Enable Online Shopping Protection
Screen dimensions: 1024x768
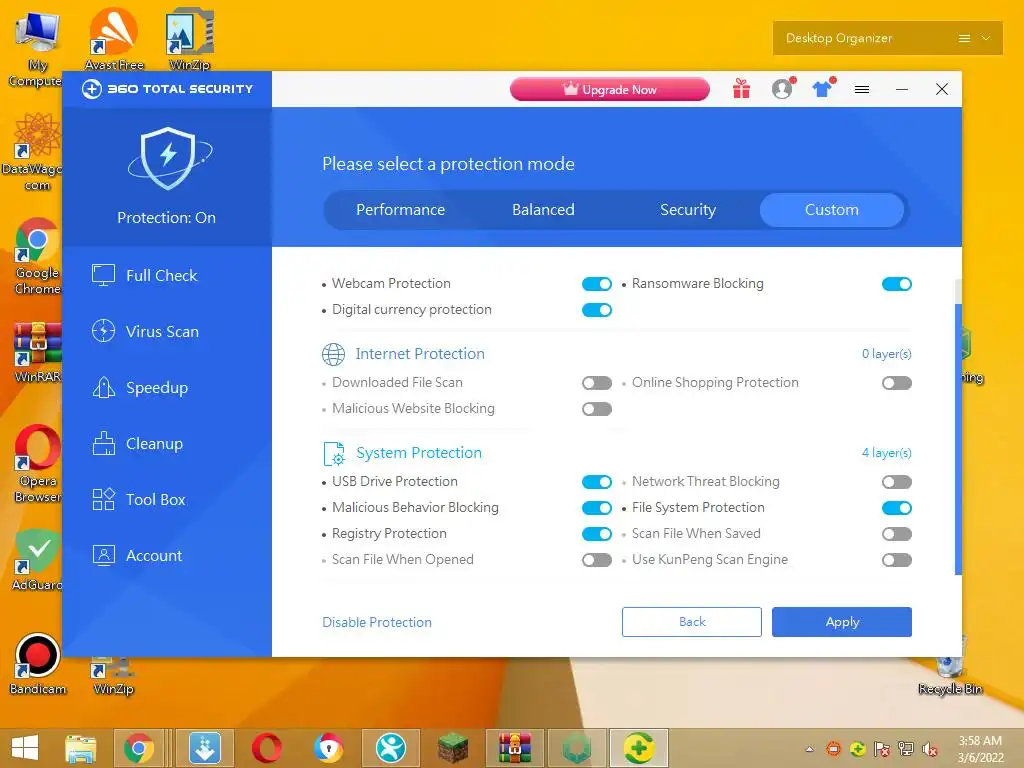point(897,383)
